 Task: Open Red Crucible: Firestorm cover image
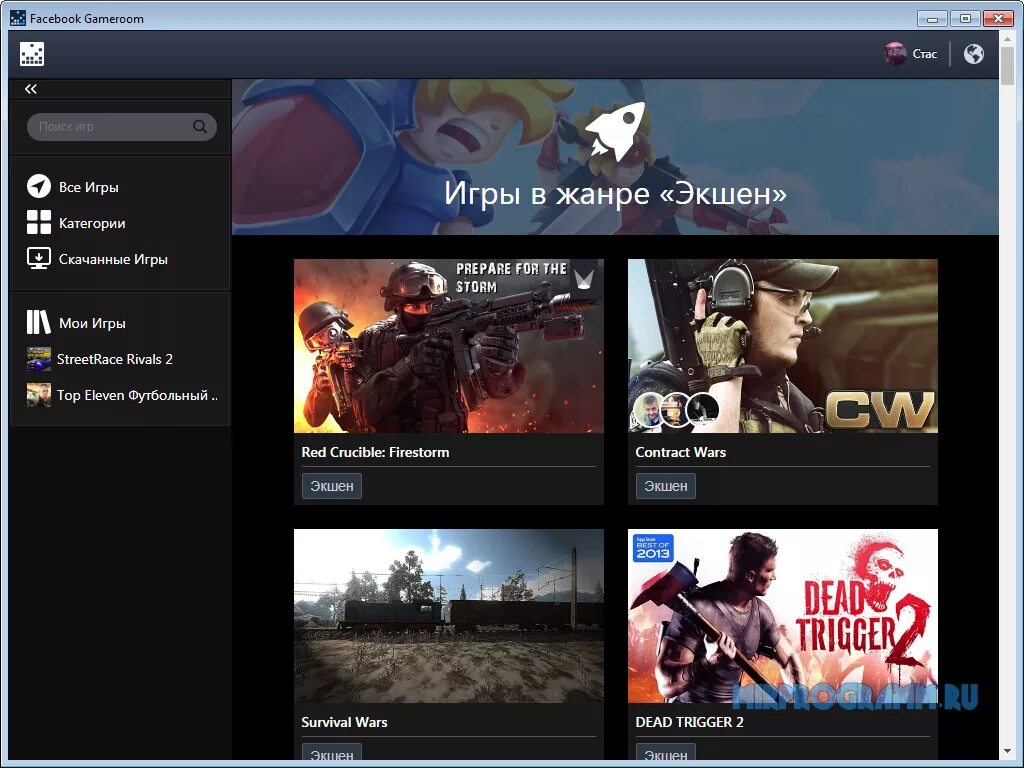pyautogui.click(x=449, y=346)
